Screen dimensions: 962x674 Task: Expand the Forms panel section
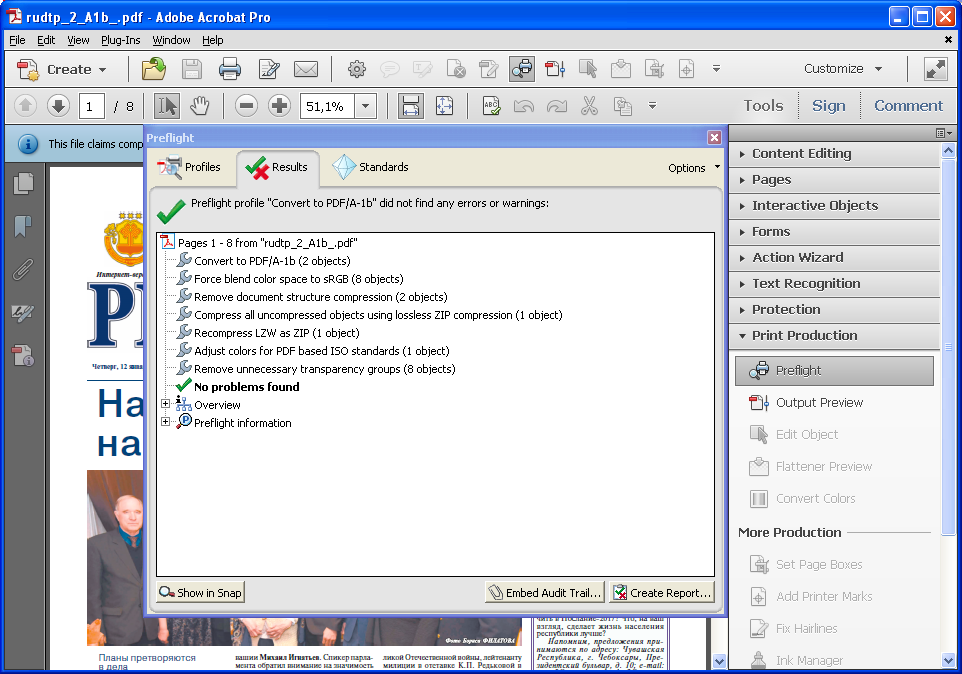pyautogui.click(x=834, y=232)
